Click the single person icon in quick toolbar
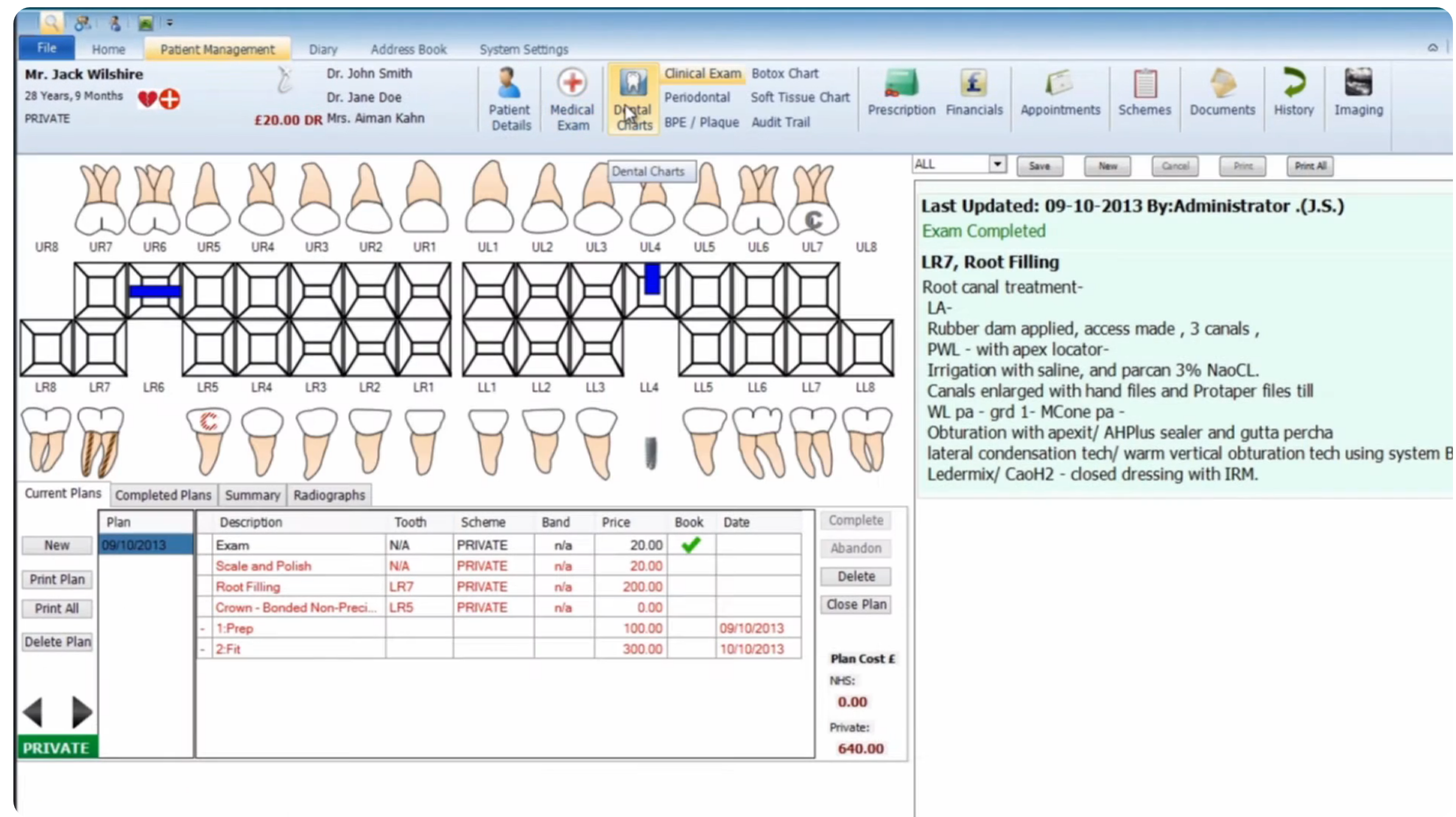This screenshot has height=817, width=1456. pos(114,23)
